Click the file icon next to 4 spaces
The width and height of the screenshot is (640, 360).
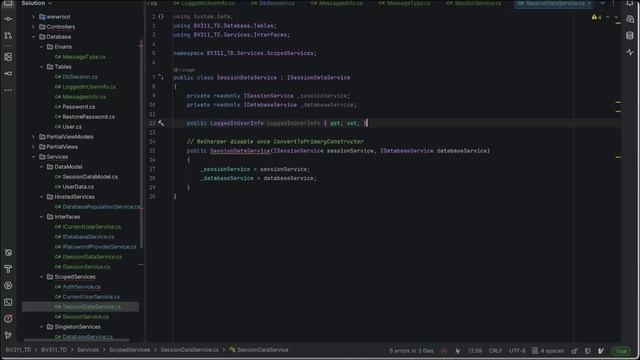pos(535,351)
